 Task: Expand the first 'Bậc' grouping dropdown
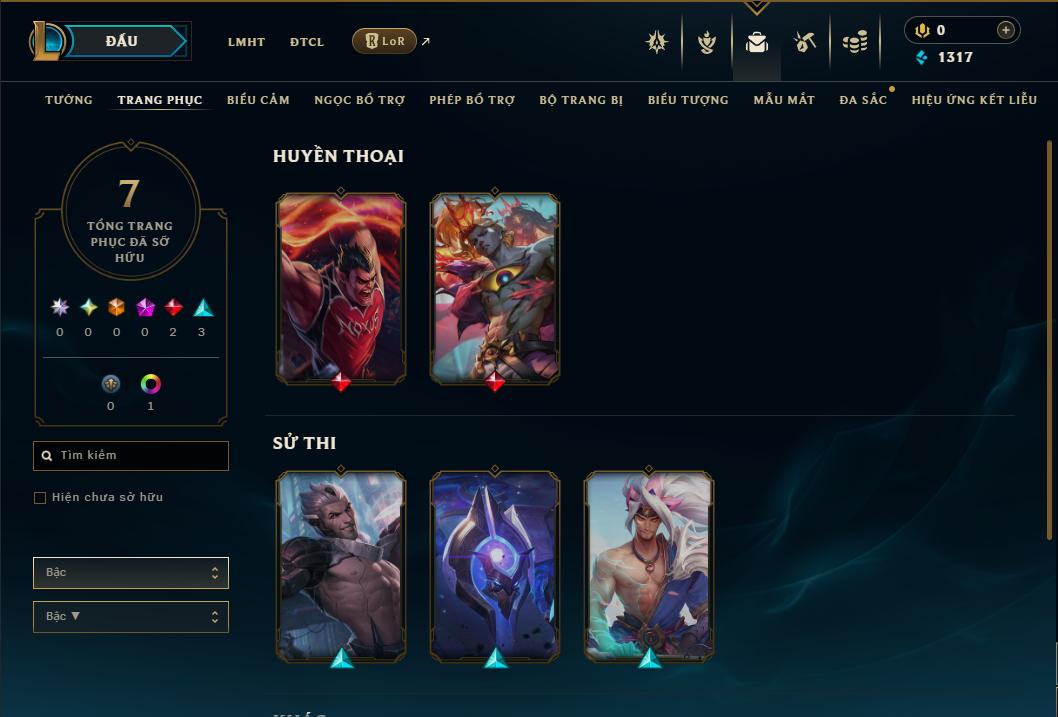click(x=131, y=573)
